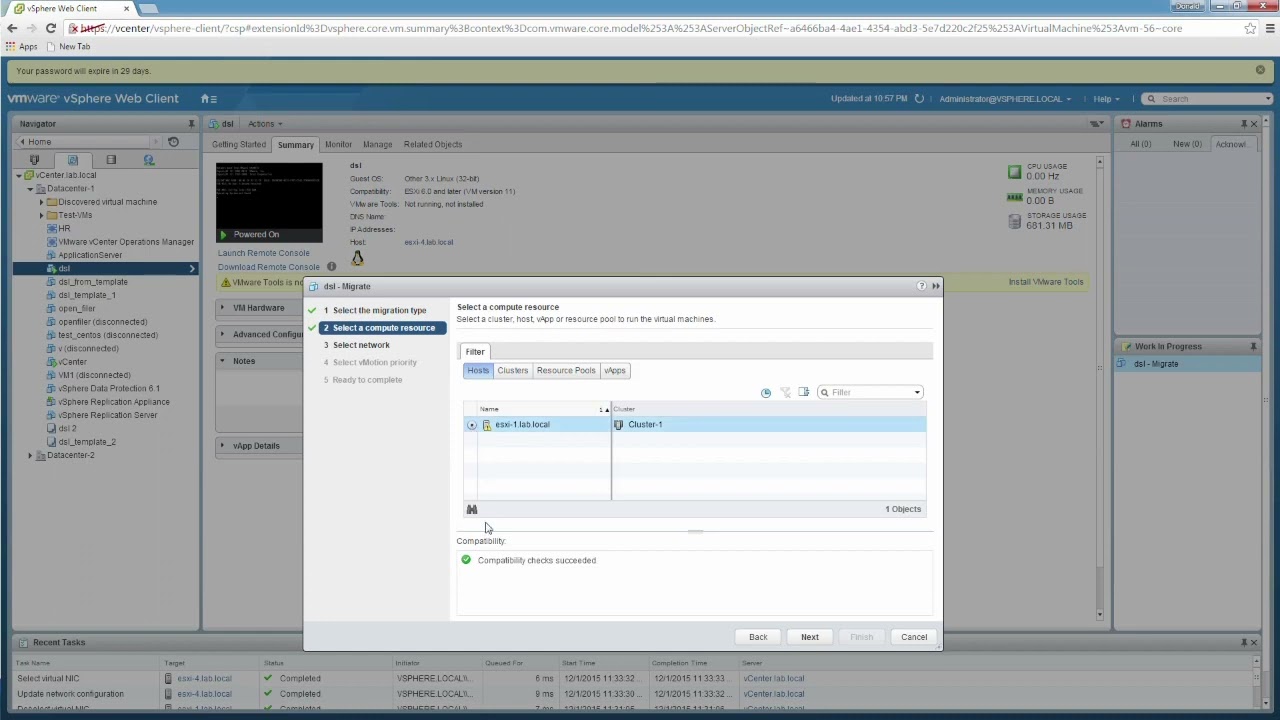
Task: Toggle the Resource Pools filter button
Action: (566, 370)
